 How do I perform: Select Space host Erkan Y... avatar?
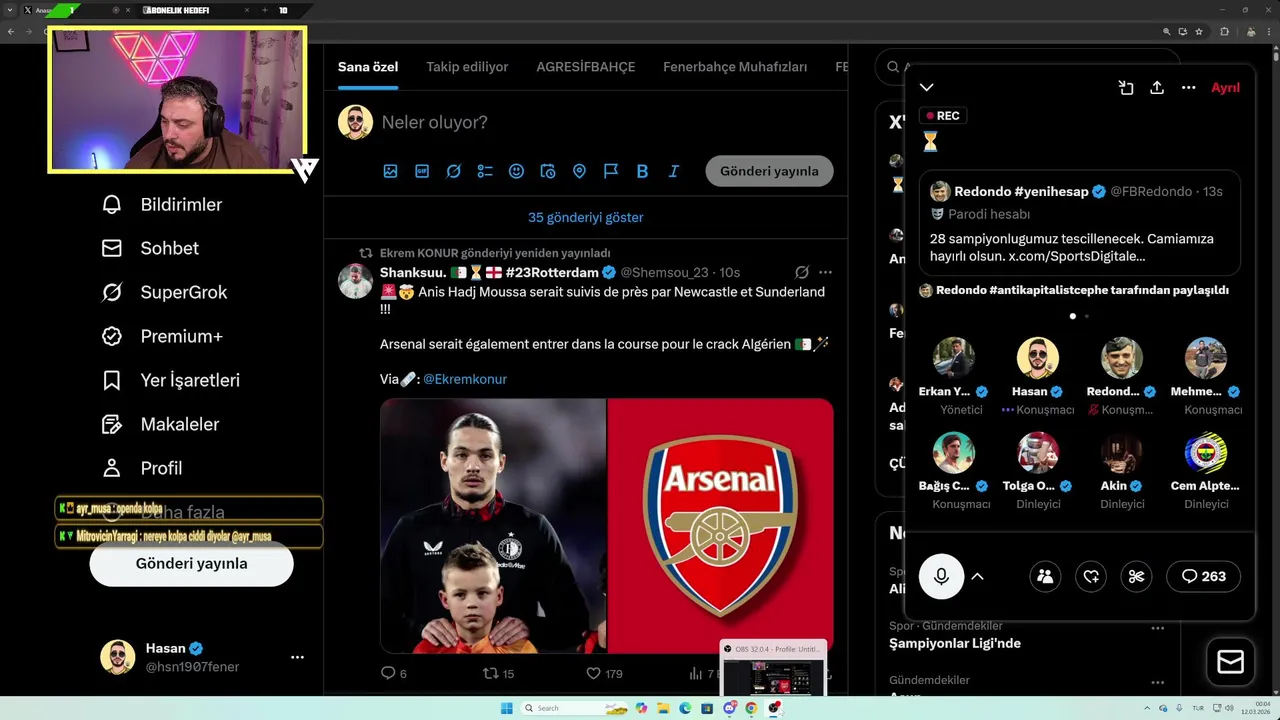click(954, 358)
